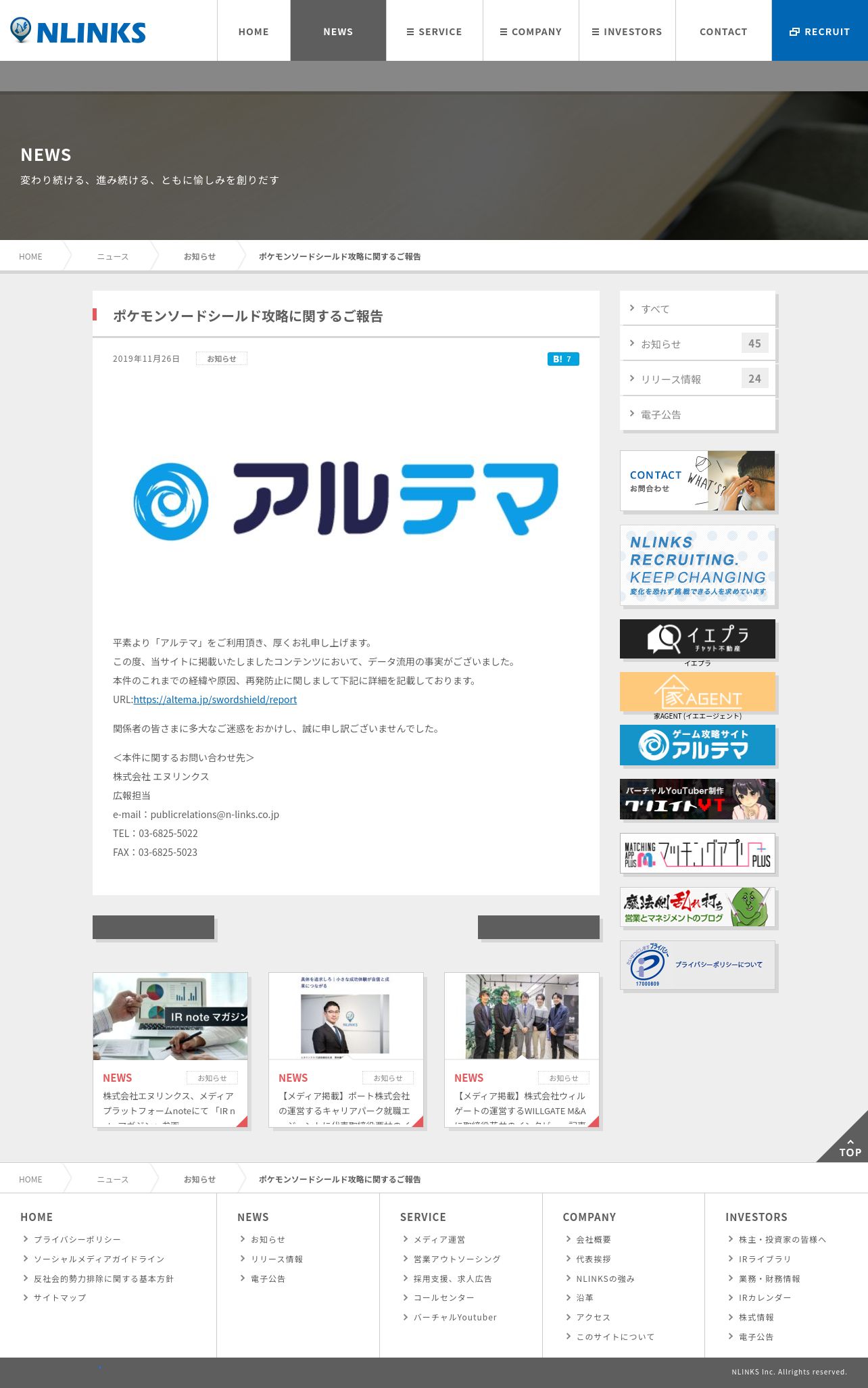This screenshot has width=868, height=1388.
Task: Open the ウィルゲート media news card
Action: click(x=522, y=1050)
